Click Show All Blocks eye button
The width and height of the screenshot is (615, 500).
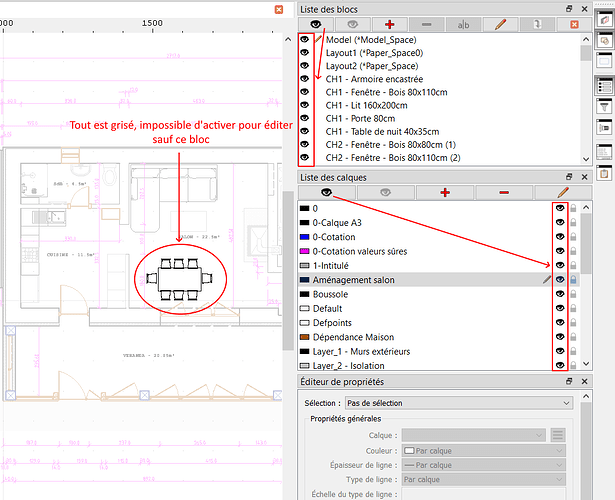point(316,24)
